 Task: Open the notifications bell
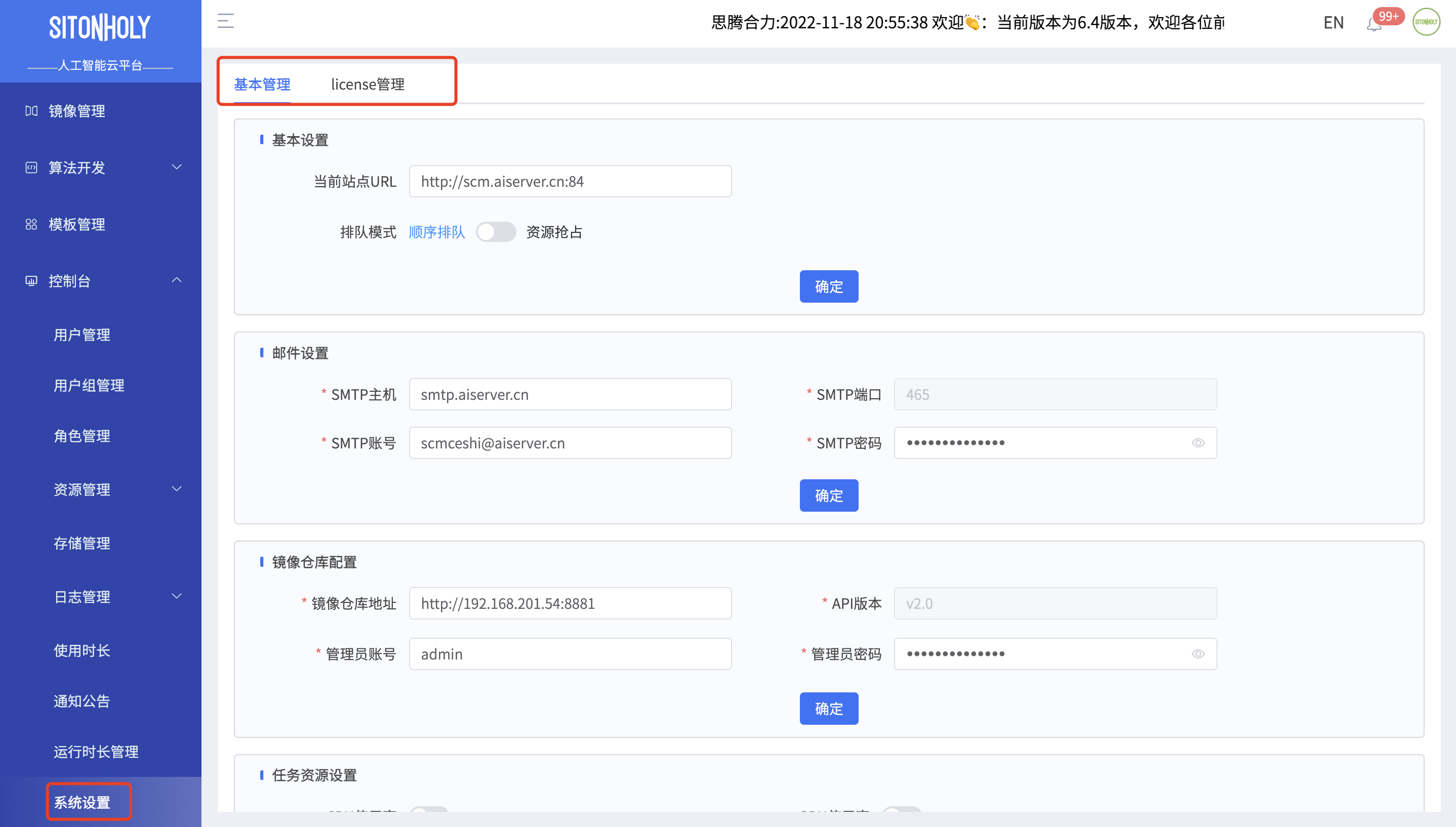(1373, 24)
